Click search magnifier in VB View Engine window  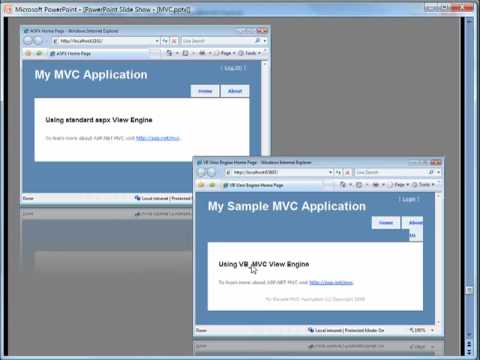point(431,172)
